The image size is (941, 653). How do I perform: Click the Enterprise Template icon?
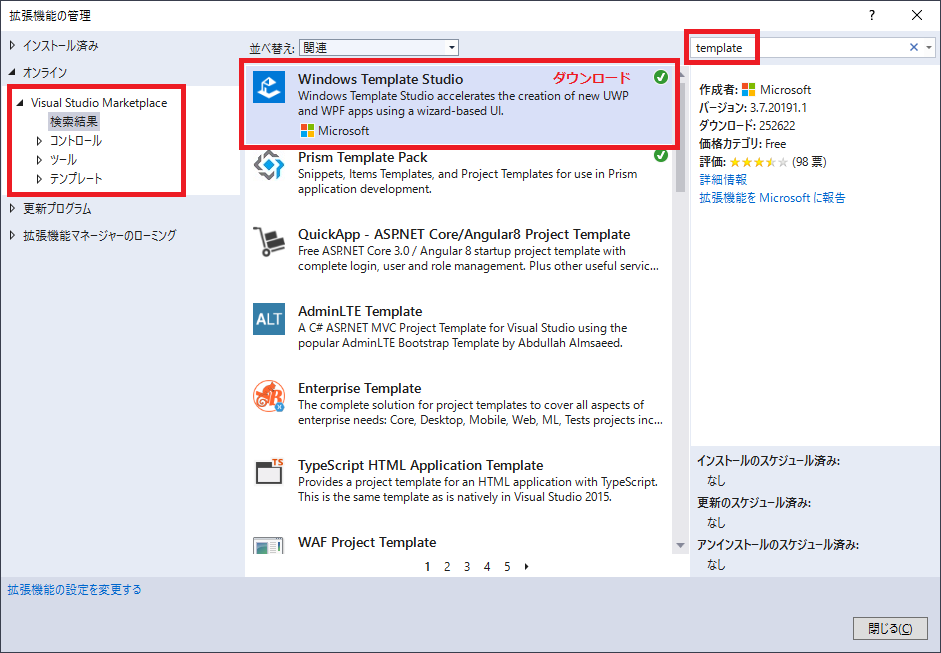click(x=269, y=396)
